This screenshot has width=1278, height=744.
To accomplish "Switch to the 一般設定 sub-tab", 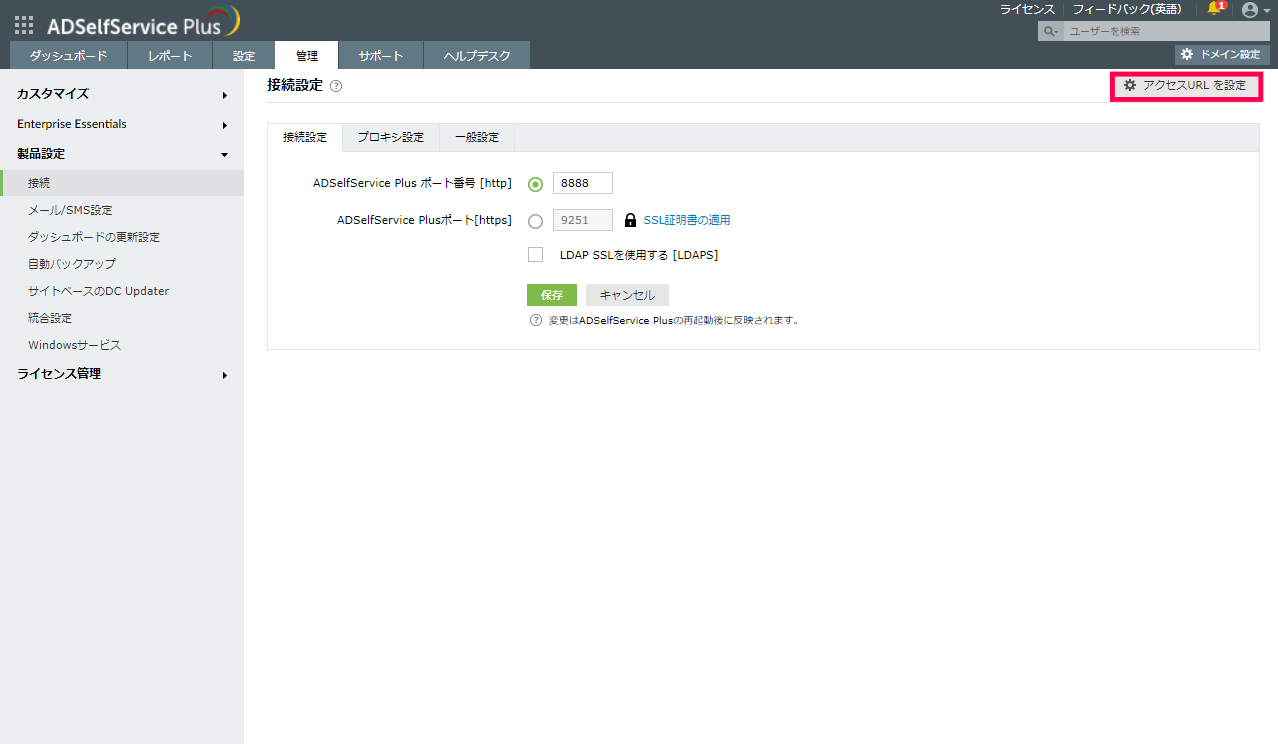I will point(477,137).
